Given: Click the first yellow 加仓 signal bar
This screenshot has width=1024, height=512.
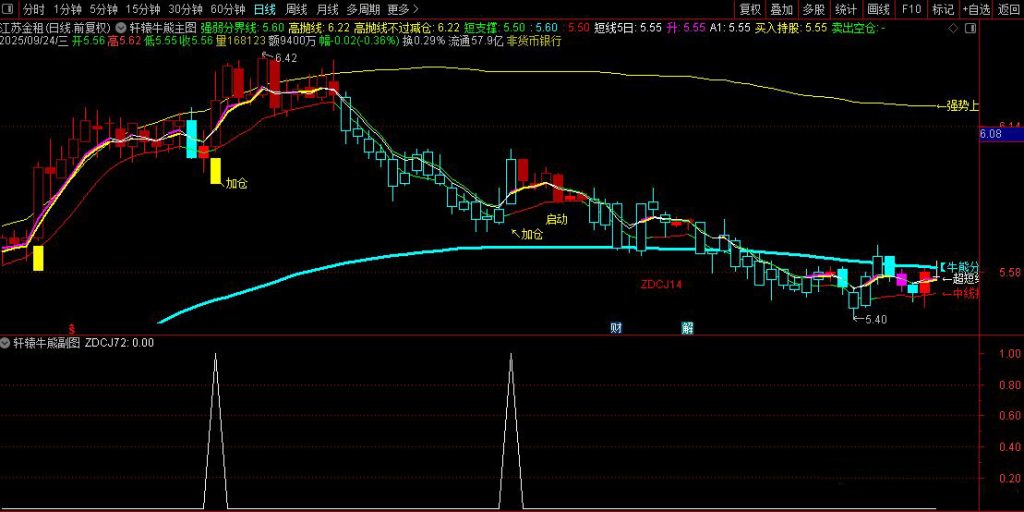Looking at the screenshot, I should coord(38,258).
